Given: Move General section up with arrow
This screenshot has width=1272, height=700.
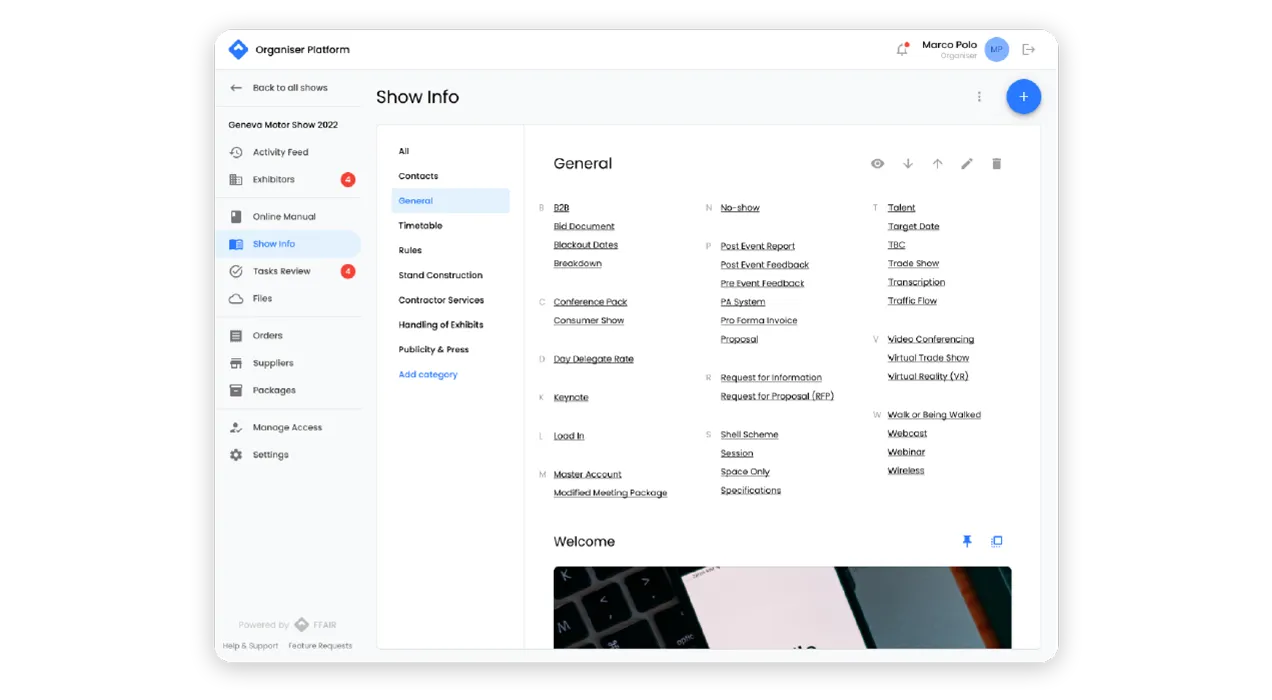Looking at the screenshot, I should click(x=937, y=164).
